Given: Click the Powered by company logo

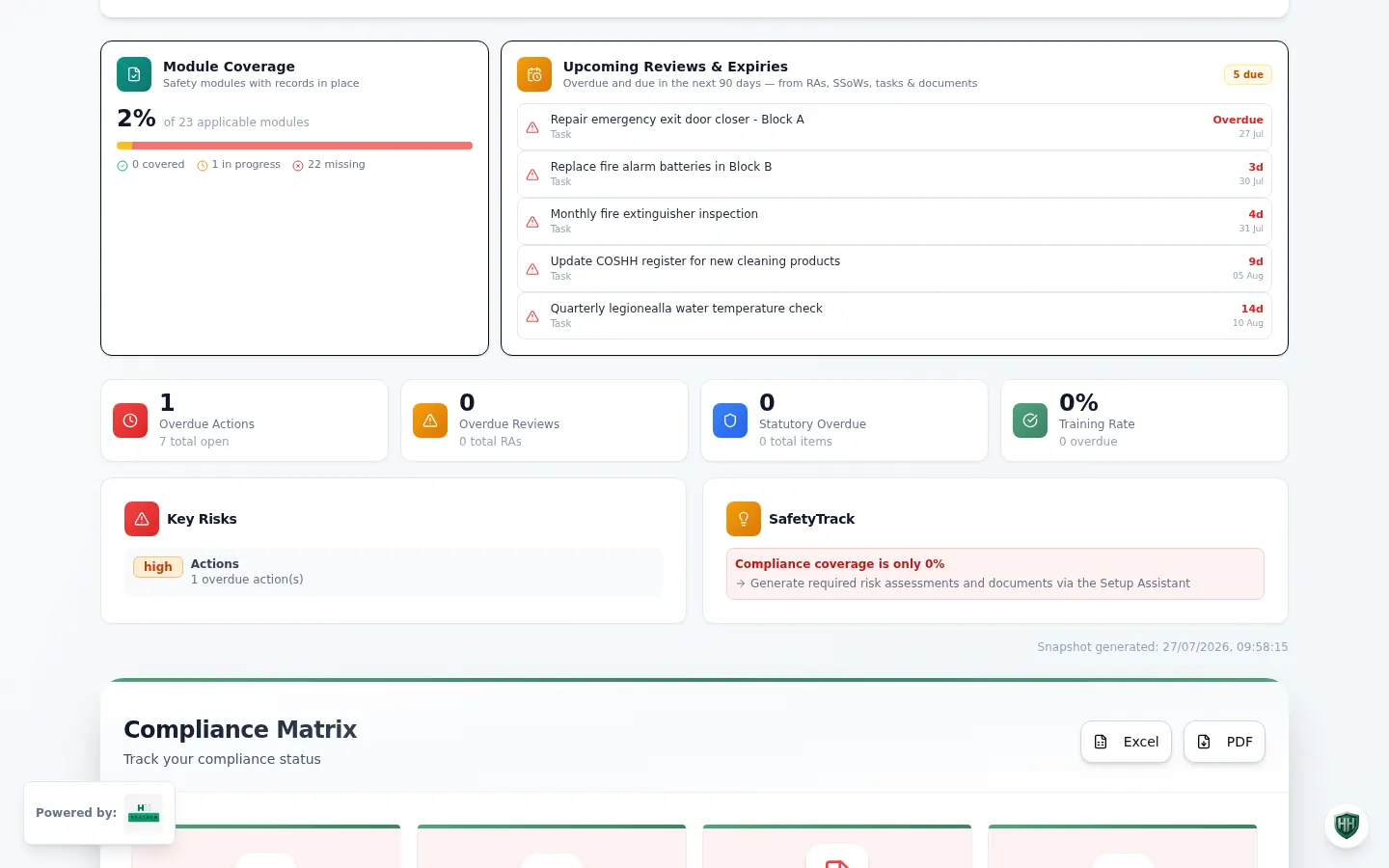Looking at the screenshot, I should click(144, 813).
